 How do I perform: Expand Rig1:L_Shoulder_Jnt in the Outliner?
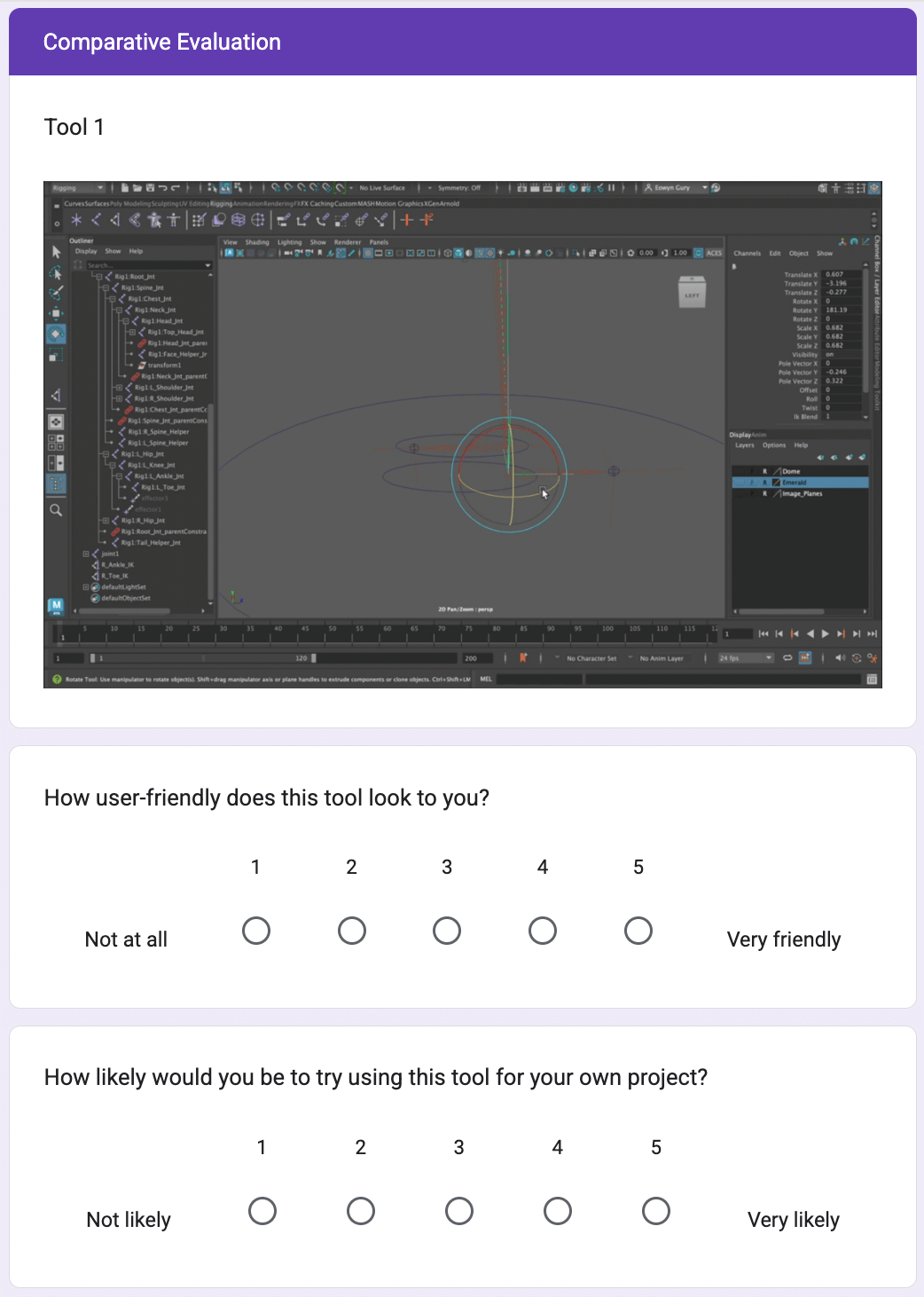pyautogui.click(x=119, y=388)
